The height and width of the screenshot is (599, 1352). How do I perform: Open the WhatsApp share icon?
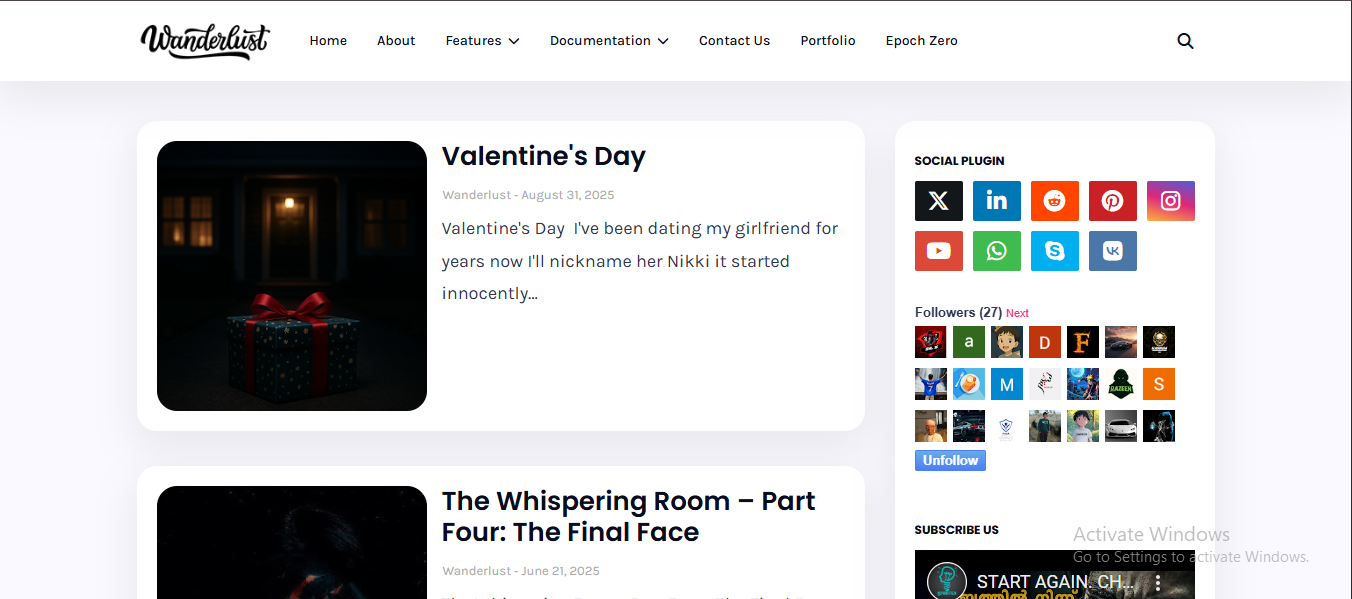coord(996,251)
